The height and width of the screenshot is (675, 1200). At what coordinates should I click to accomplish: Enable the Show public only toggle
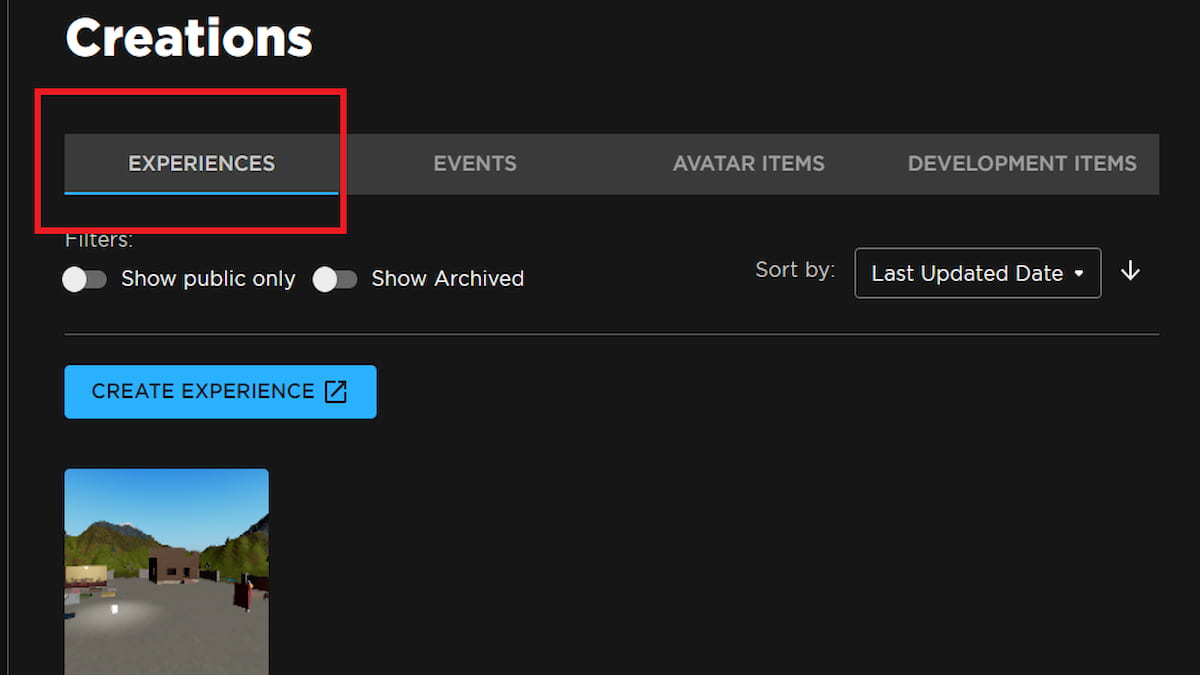pyautogui.click(x=85, y=279)
